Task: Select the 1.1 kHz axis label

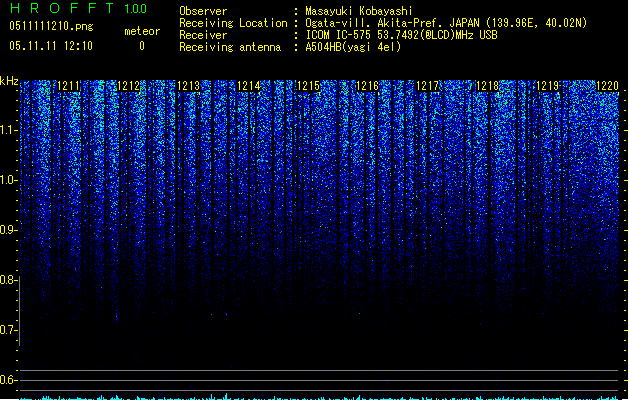Action: [x=8, y=130]
